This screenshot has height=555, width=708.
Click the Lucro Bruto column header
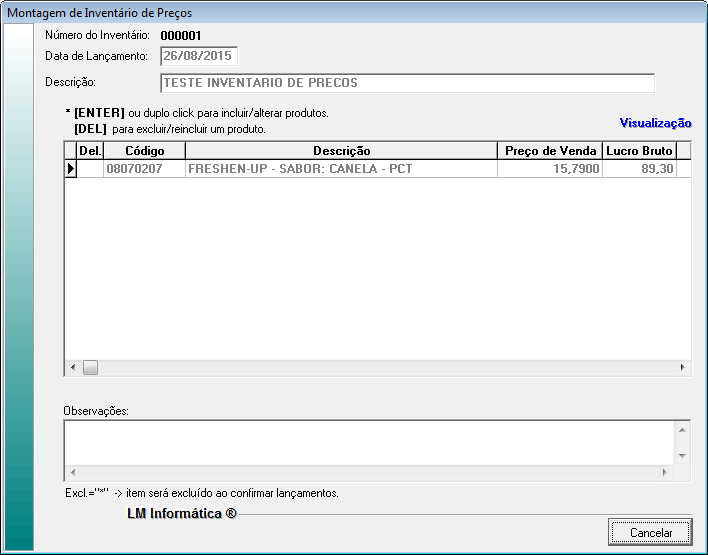638,151
